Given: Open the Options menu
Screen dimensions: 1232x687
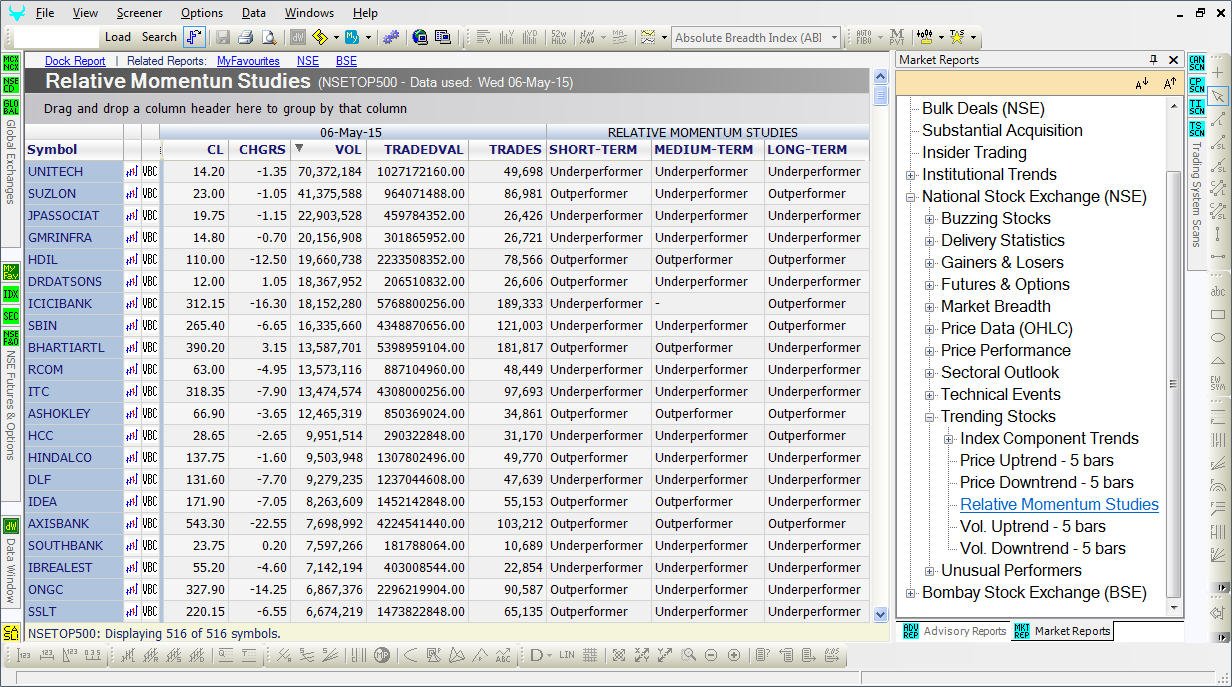Looking at the screenshot, I should point(202,13).
